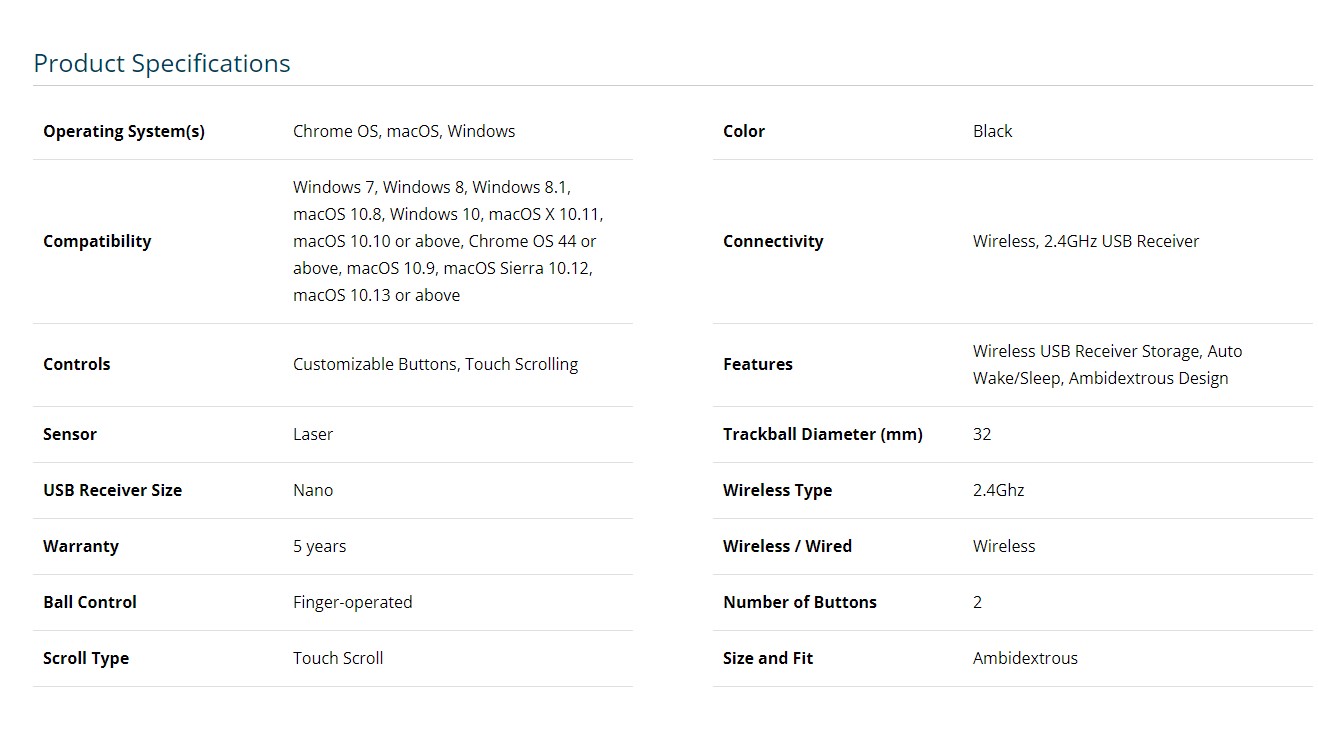Click the Trackball Diameter (mm) label

point(822,434)
